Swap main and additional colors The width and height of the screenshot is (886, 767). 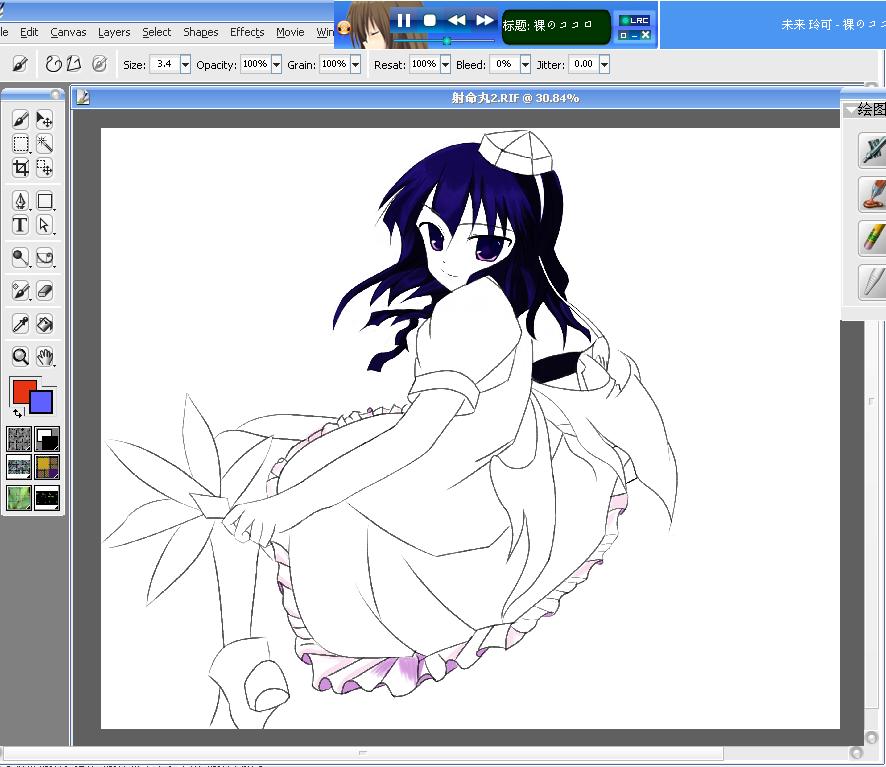tap(18, 413)
